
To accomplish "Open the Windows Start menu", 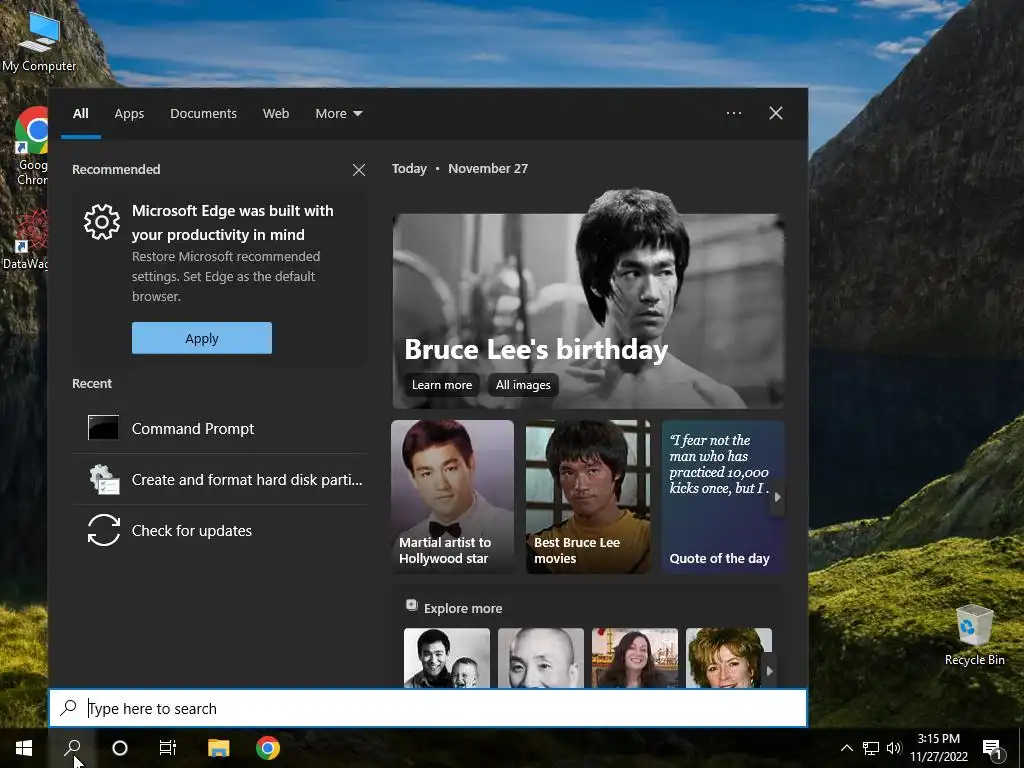I will [24, 748].
